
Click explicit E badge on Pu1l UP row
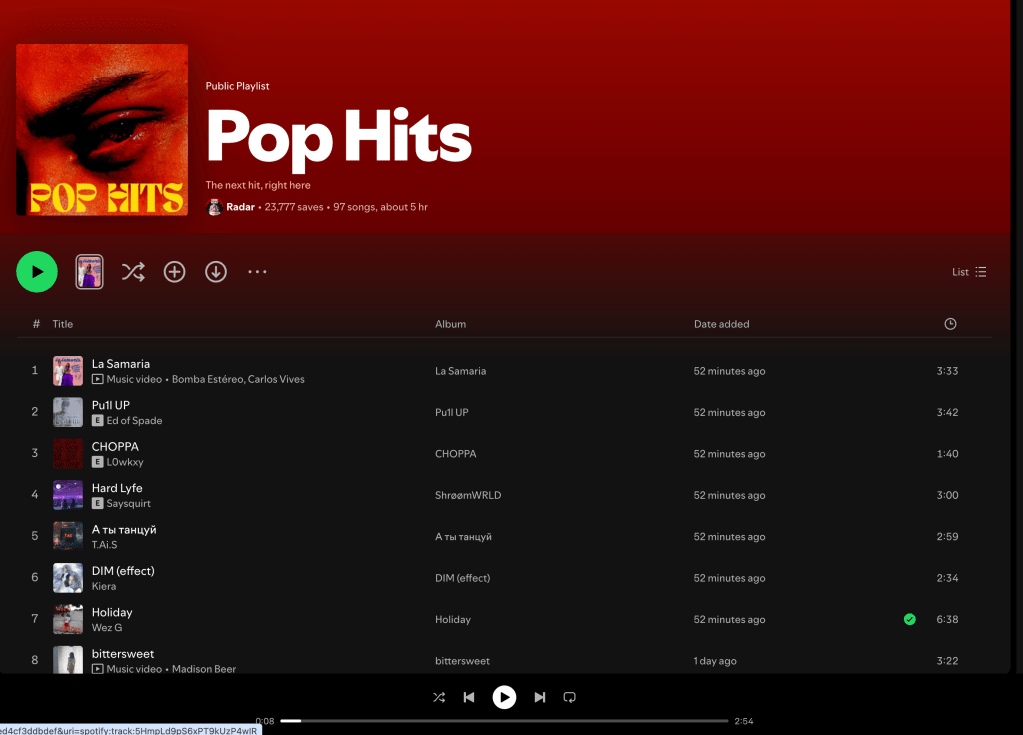(x=97, y=421)
